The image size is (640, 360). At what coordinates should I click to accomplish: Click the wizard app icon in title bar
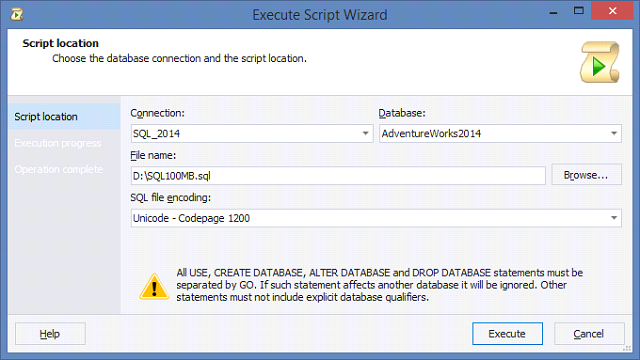(17, 15)
